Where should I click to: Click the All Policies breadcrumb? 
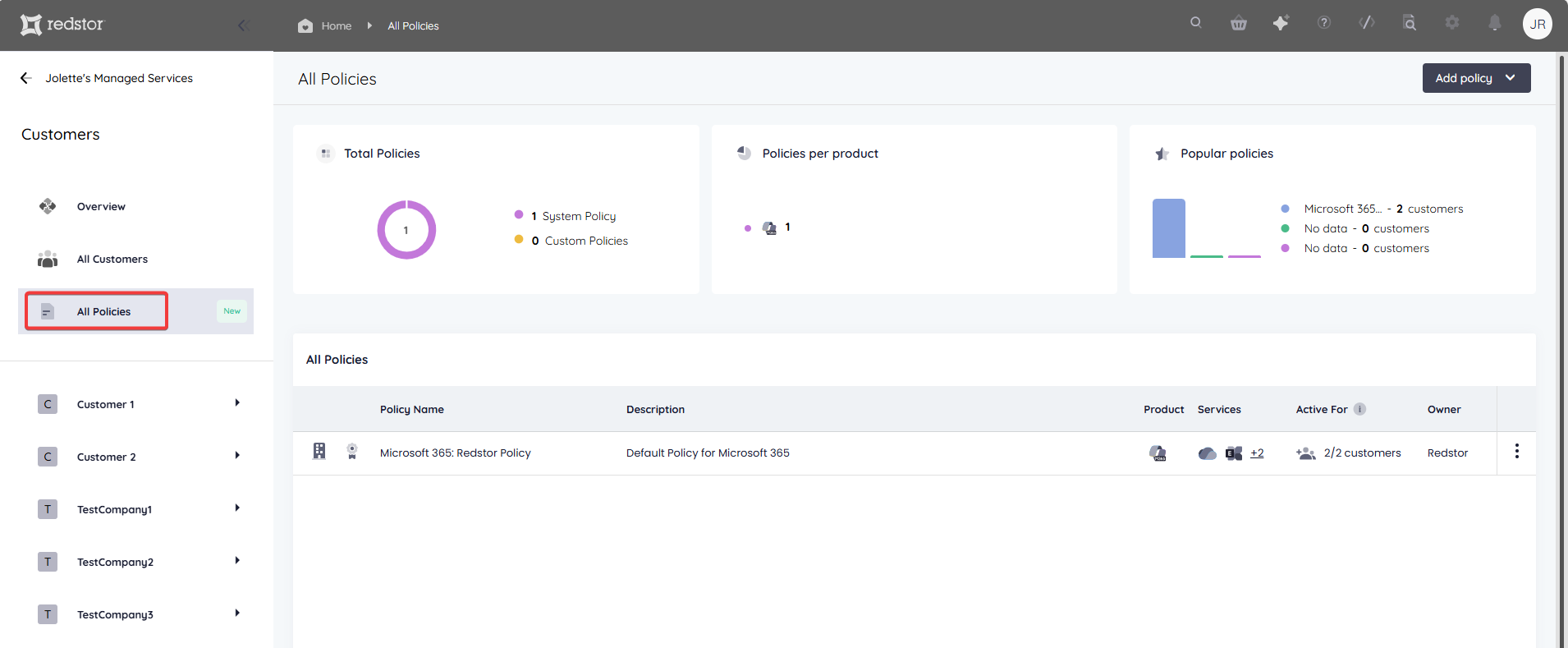pyautogui.click(x=413, y=26)
